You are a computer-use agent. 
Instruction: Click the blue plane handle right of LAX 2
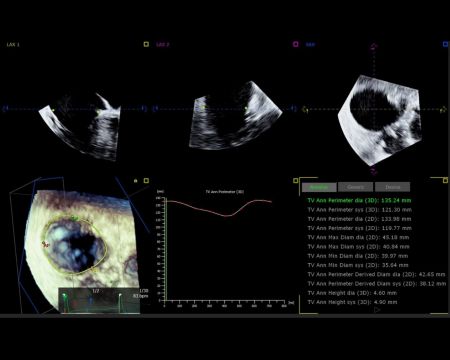(x=293, y=109)
